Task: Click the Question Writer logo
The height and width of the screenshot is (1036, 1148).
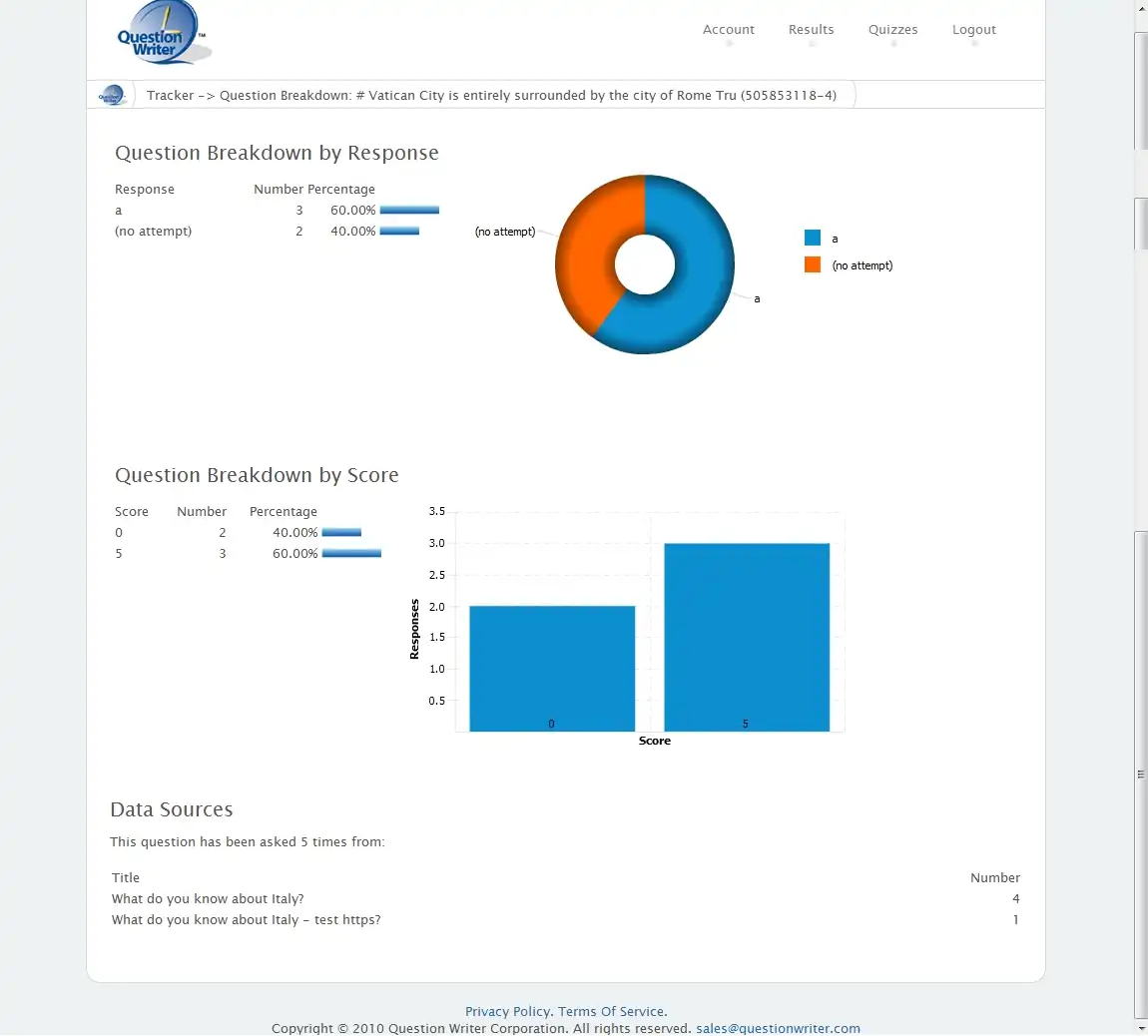Action: pos(162,35)
